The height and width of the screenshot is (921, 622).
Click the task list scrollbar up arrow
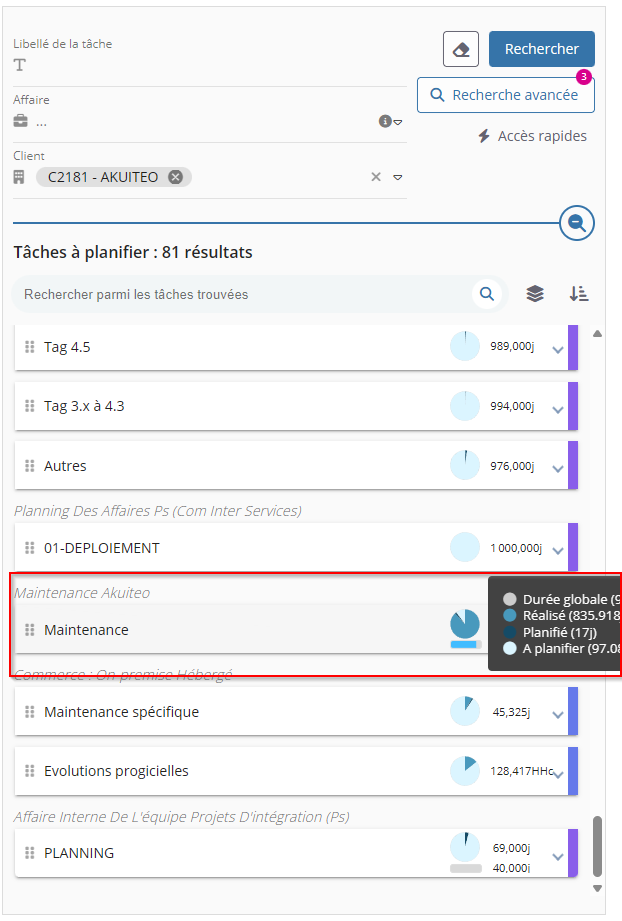pos(598,334)
